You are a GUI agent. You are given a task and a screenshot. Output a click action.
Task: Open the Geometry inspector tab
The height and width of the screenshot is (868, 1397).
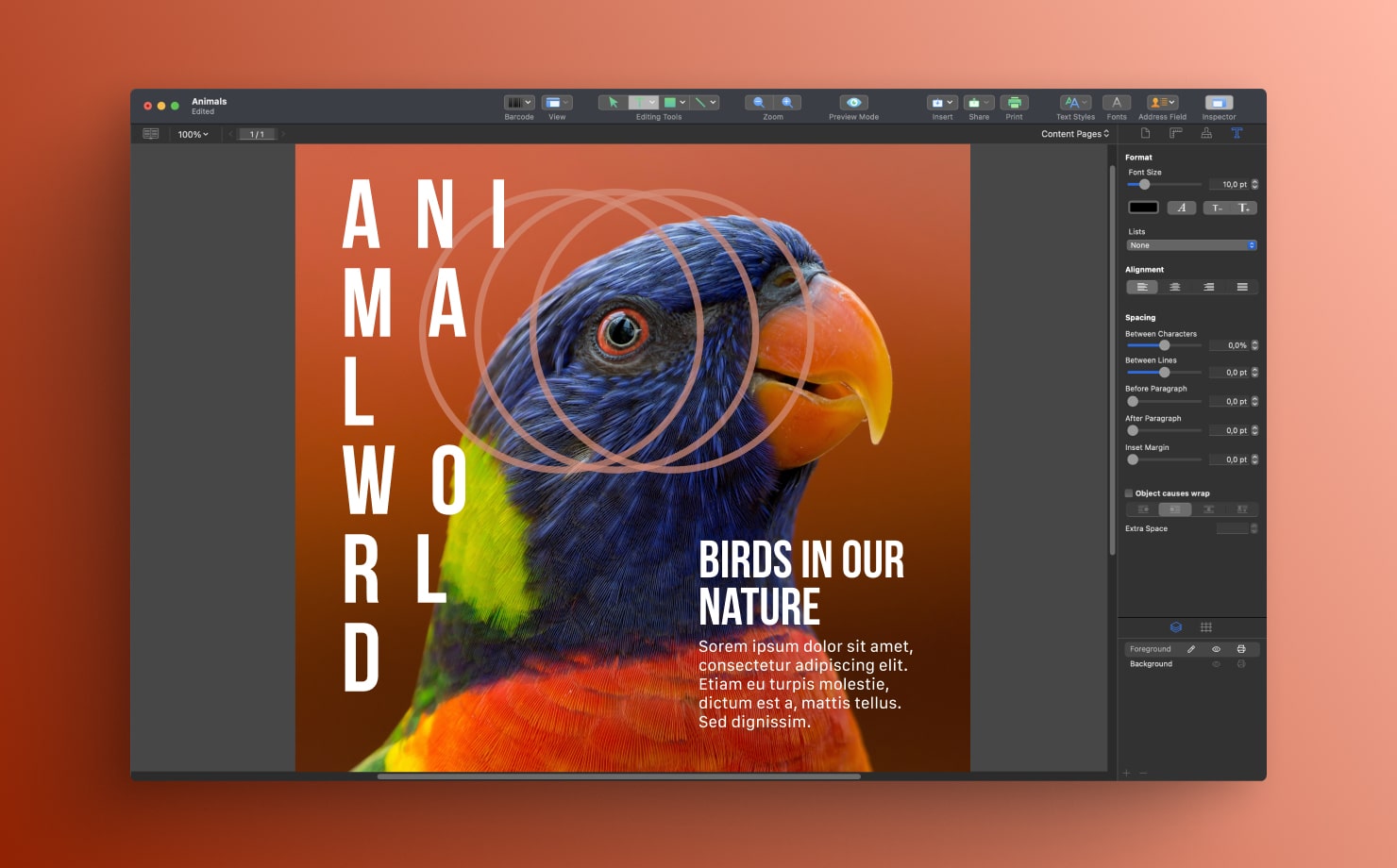(x=1175, y=133)
